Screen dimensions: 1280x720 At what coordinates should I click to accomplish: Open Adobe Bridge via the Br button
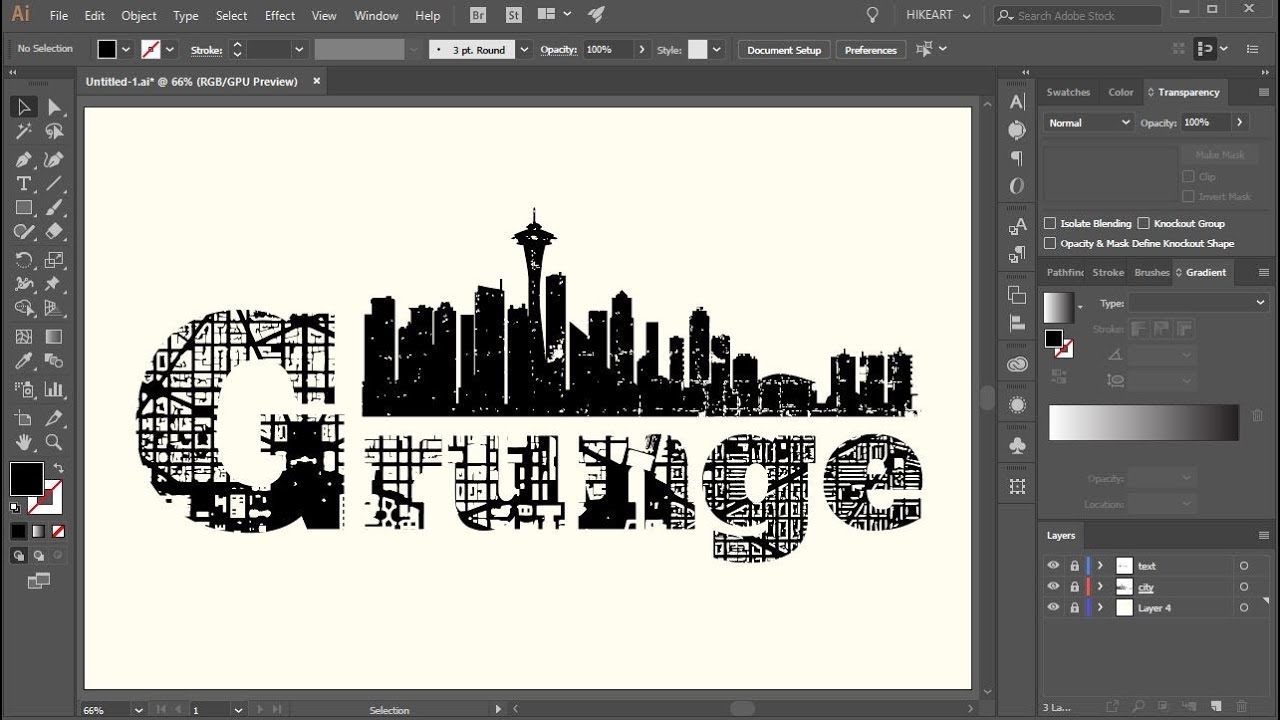(x=478, y=15)
